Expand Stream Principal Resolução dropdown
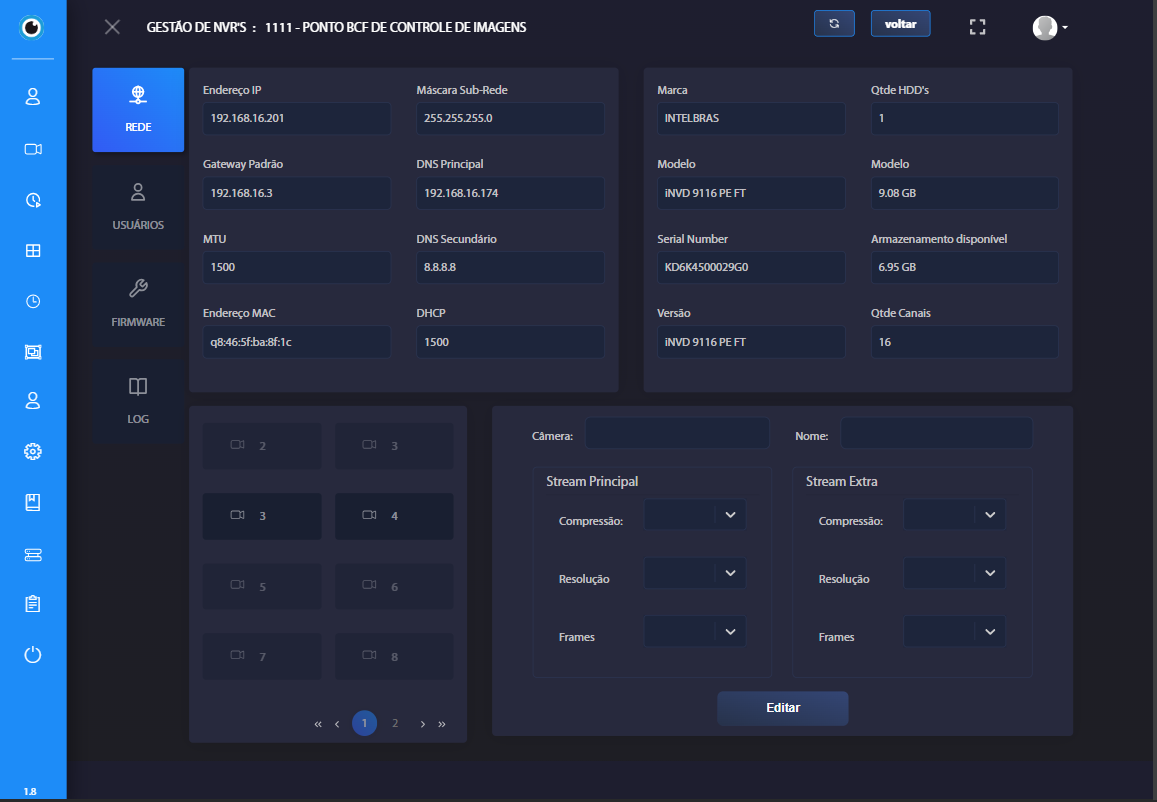 (x=694, y=573)
